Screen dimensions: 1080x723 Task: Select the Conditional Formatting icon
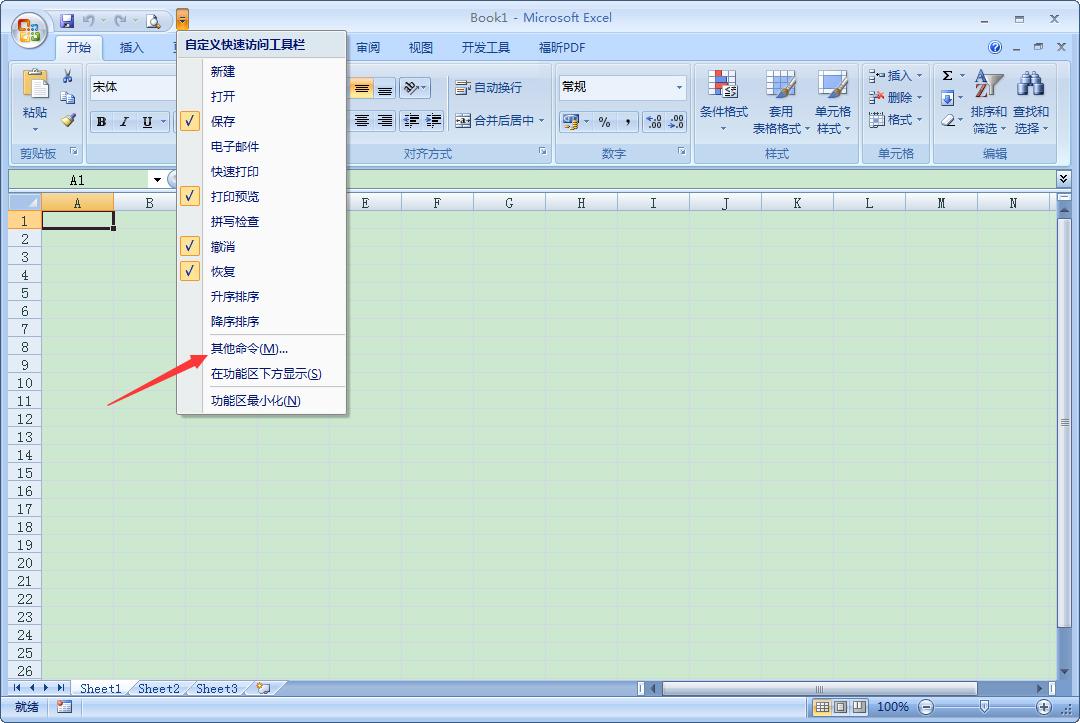(723, 98)
